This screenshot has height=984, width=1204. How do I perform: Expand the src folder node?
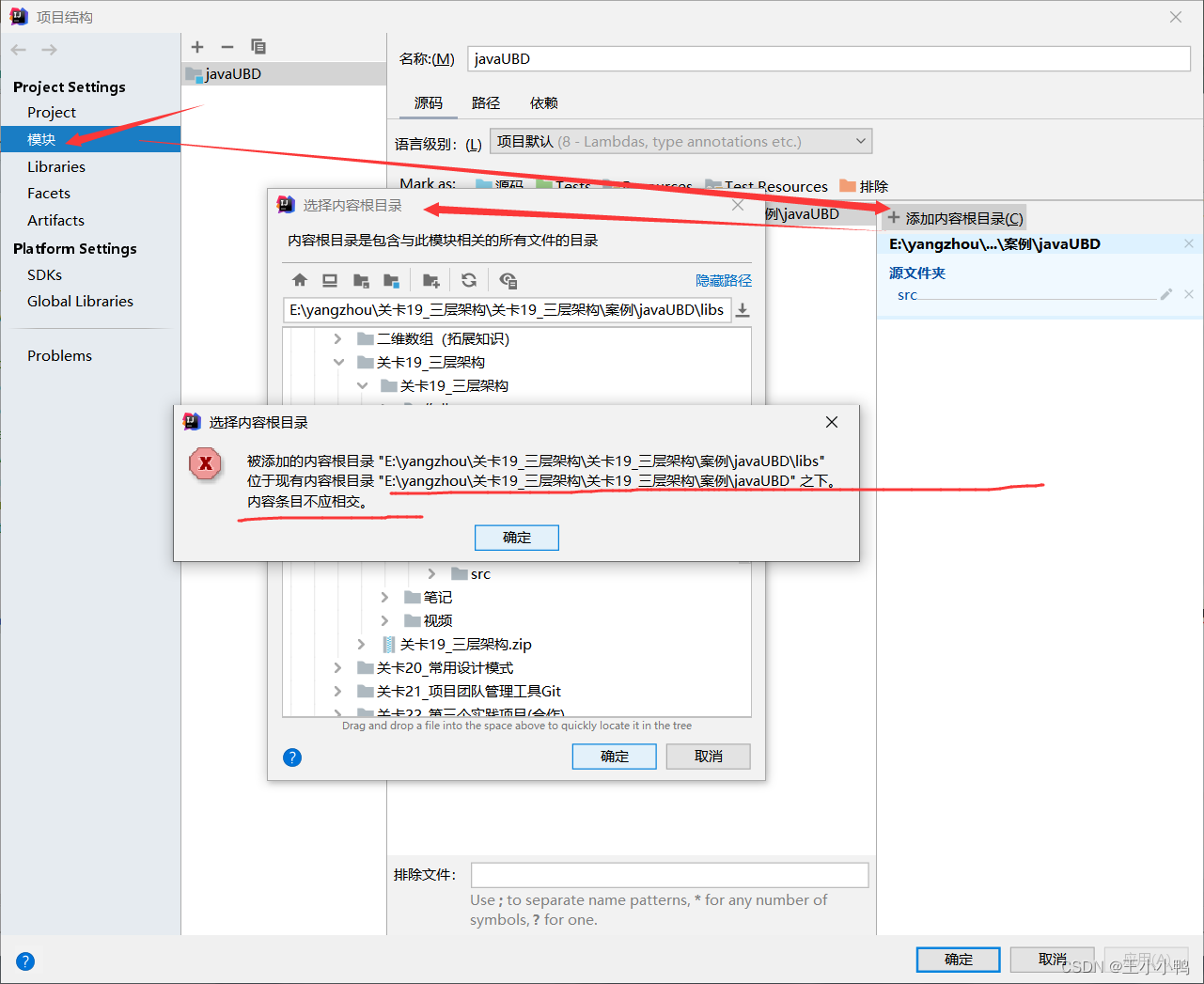(431, 573)
